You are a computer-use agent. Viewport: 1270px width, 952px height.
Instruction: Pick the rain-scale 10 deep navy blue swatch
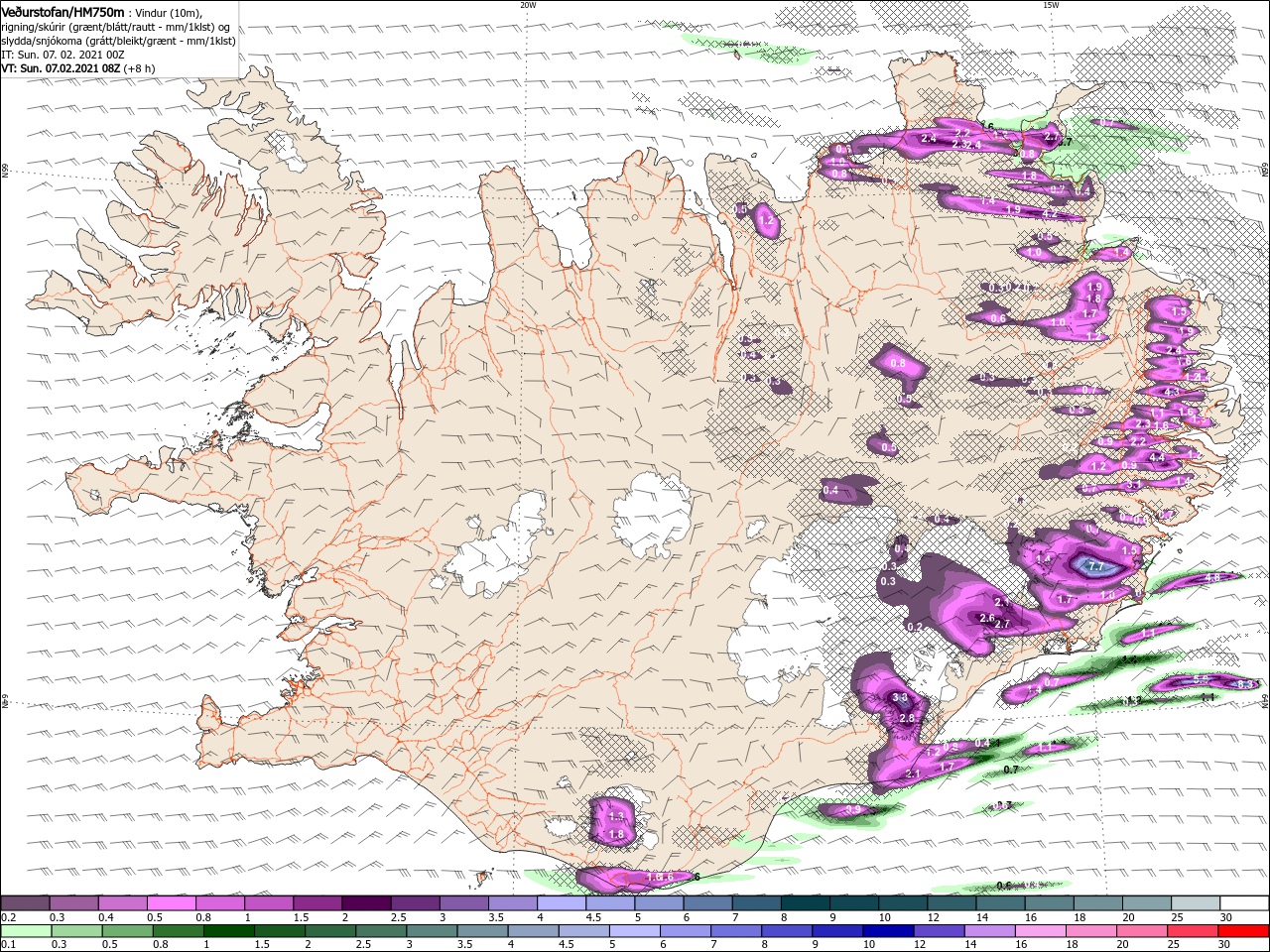pyautogui.click(x=888, y=930)
